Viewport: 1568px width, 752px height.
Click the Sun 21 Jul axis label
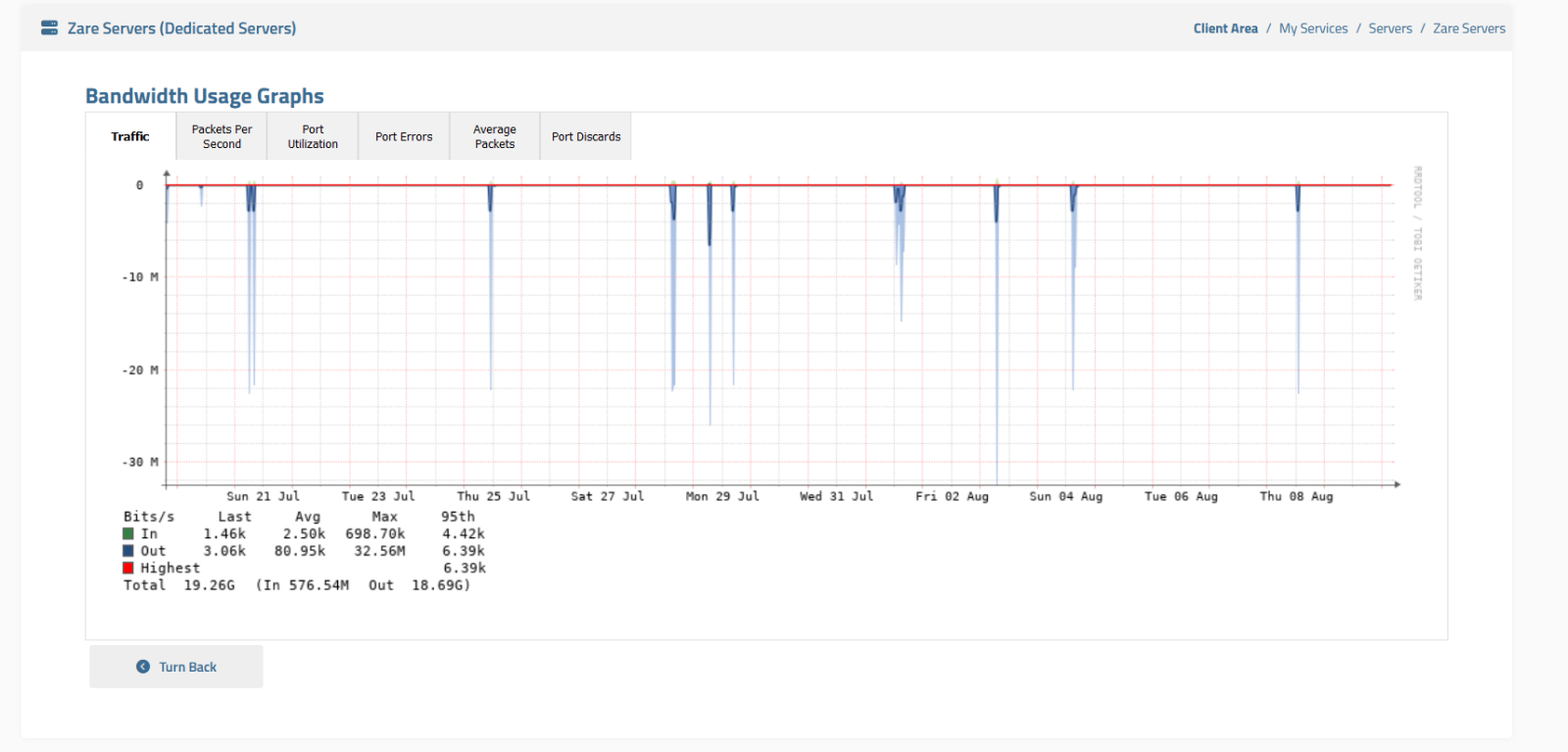tap(263, 496)
